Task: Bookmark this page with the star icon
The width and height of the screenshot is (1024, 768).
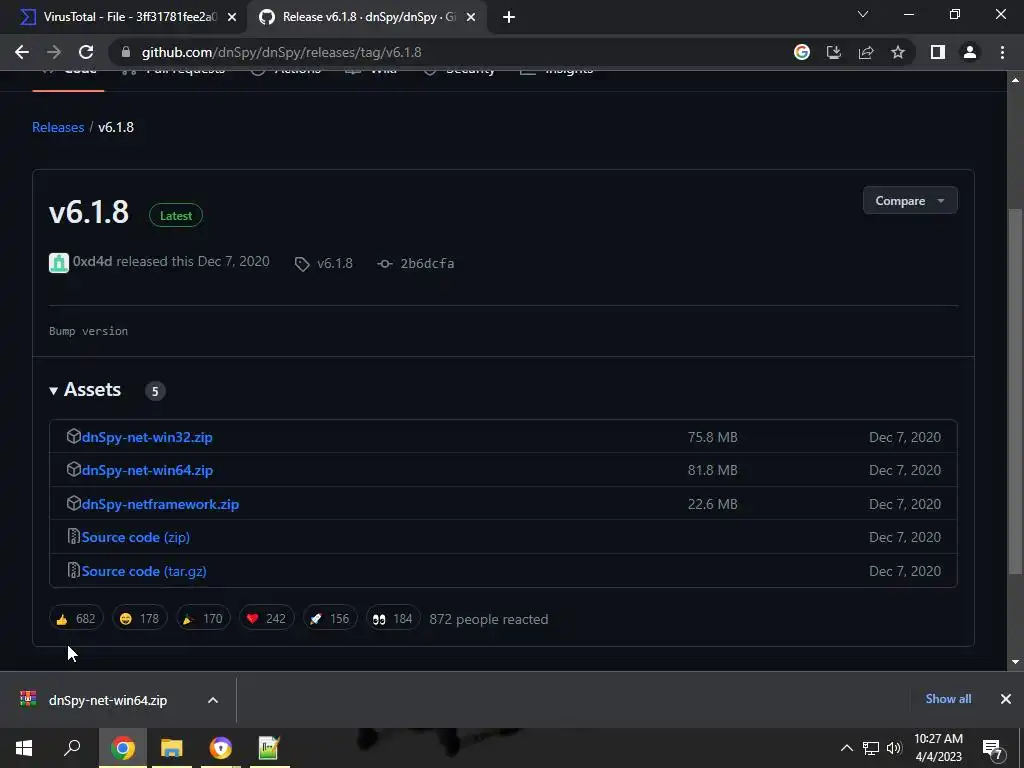Action: 898,52
